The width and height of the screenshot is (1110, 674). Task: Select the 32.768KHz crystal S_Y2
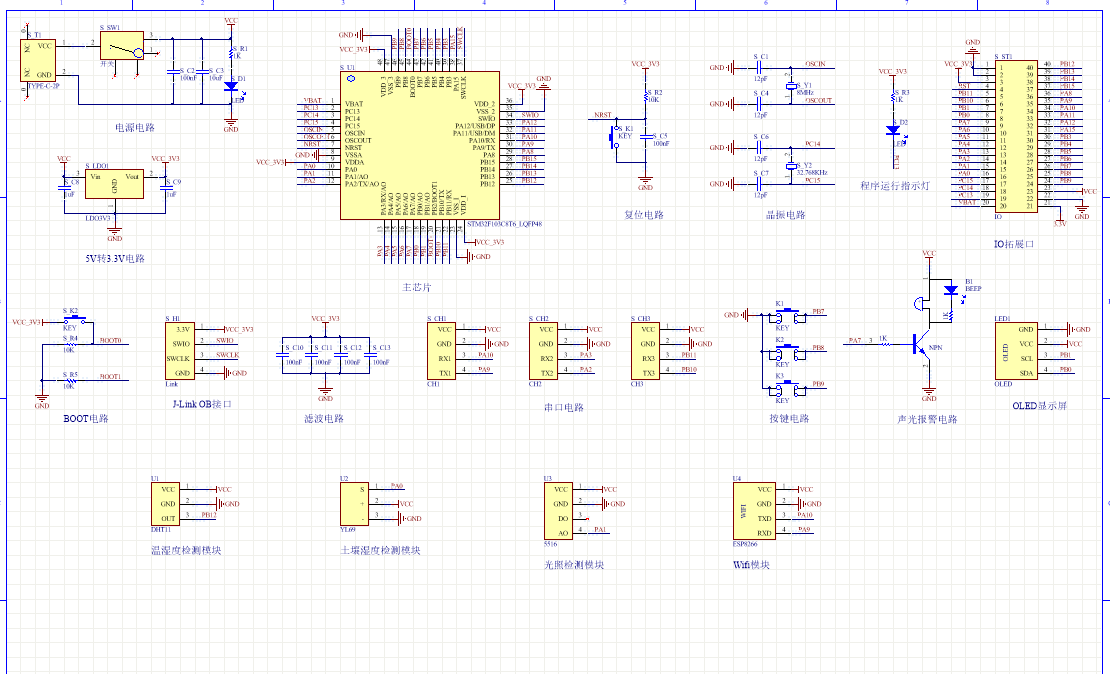click(x=789, y=166)
